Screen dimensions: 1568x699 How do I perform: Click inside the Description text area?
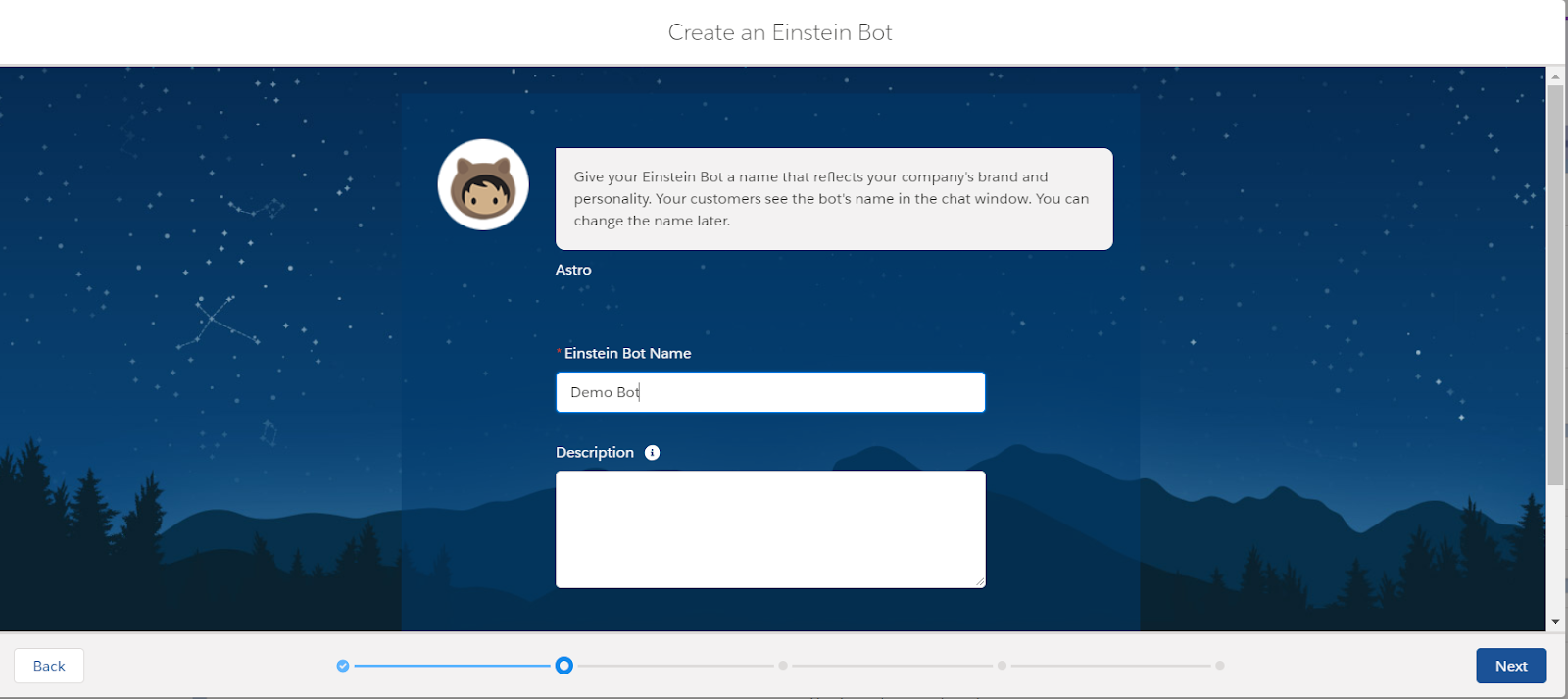point(770,529)
